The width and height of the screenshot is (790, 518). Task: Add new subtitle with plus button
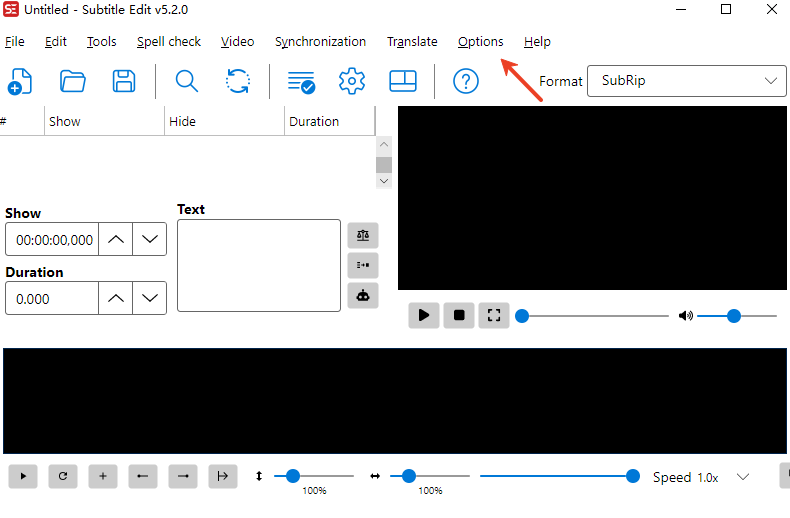click(x=103, y=476)
